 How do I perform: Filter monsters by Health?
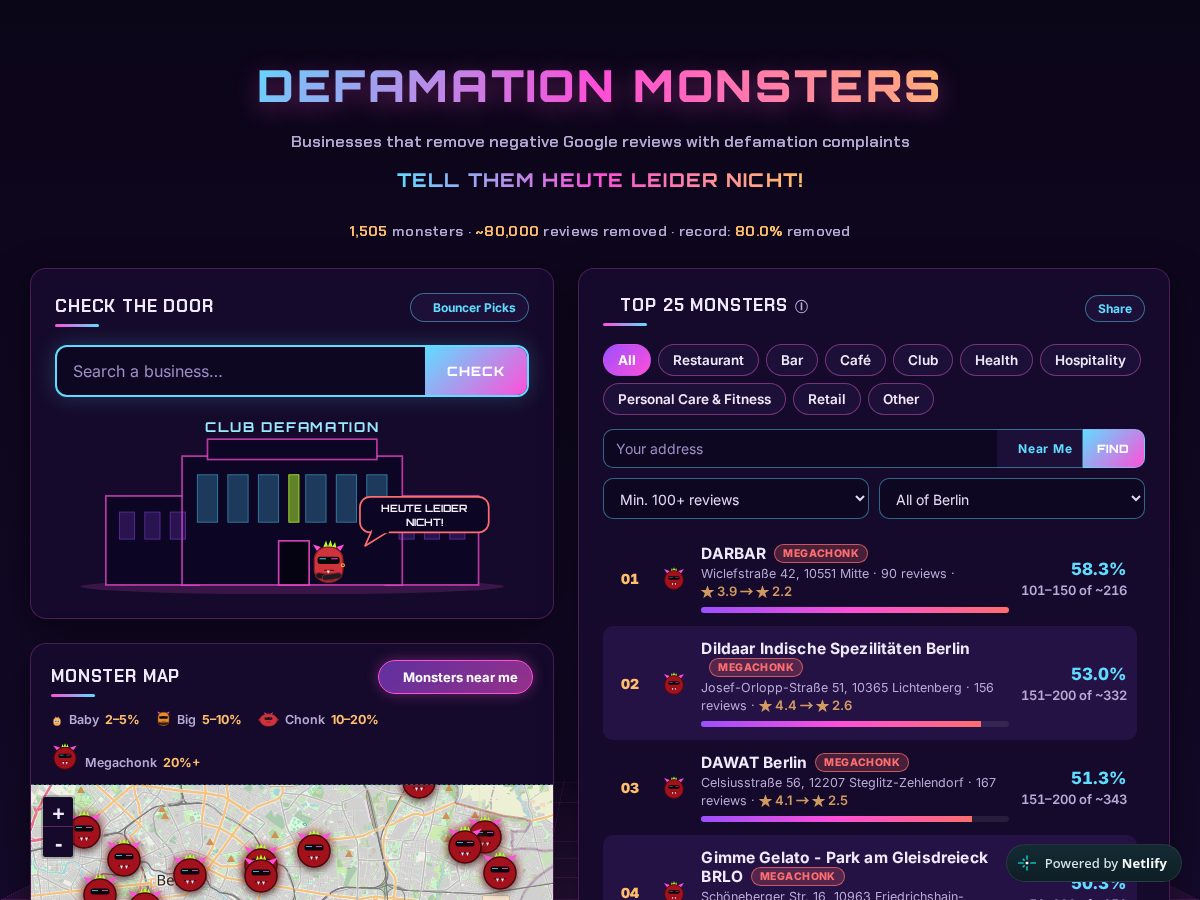(x=996, y=360)
